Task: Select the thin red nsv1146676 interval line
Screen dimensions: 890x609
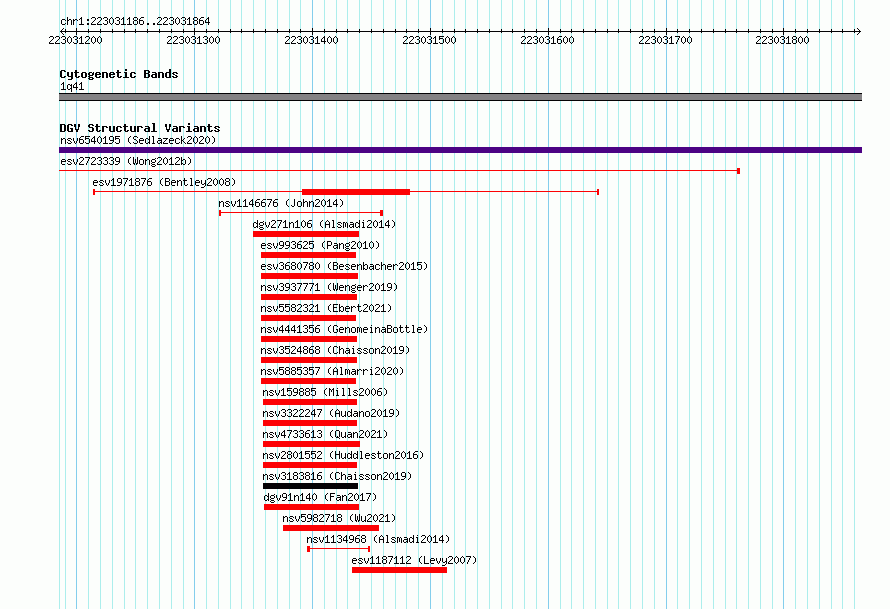Action: [x=301, y=213]
